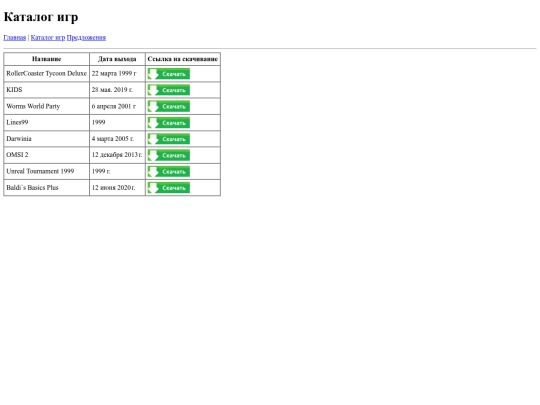540x405 pixels.
Task: Click the Каталог игр page heading
Action: pos(41,17)
